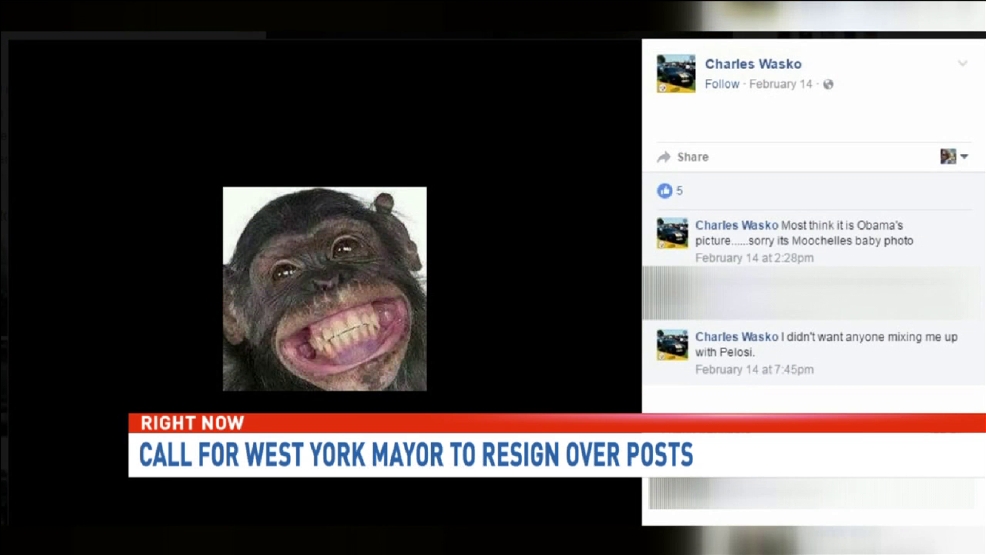Screen dimensions: 986x555
Task: Click the RIGHT NOW news banner label
Action: 192,423
